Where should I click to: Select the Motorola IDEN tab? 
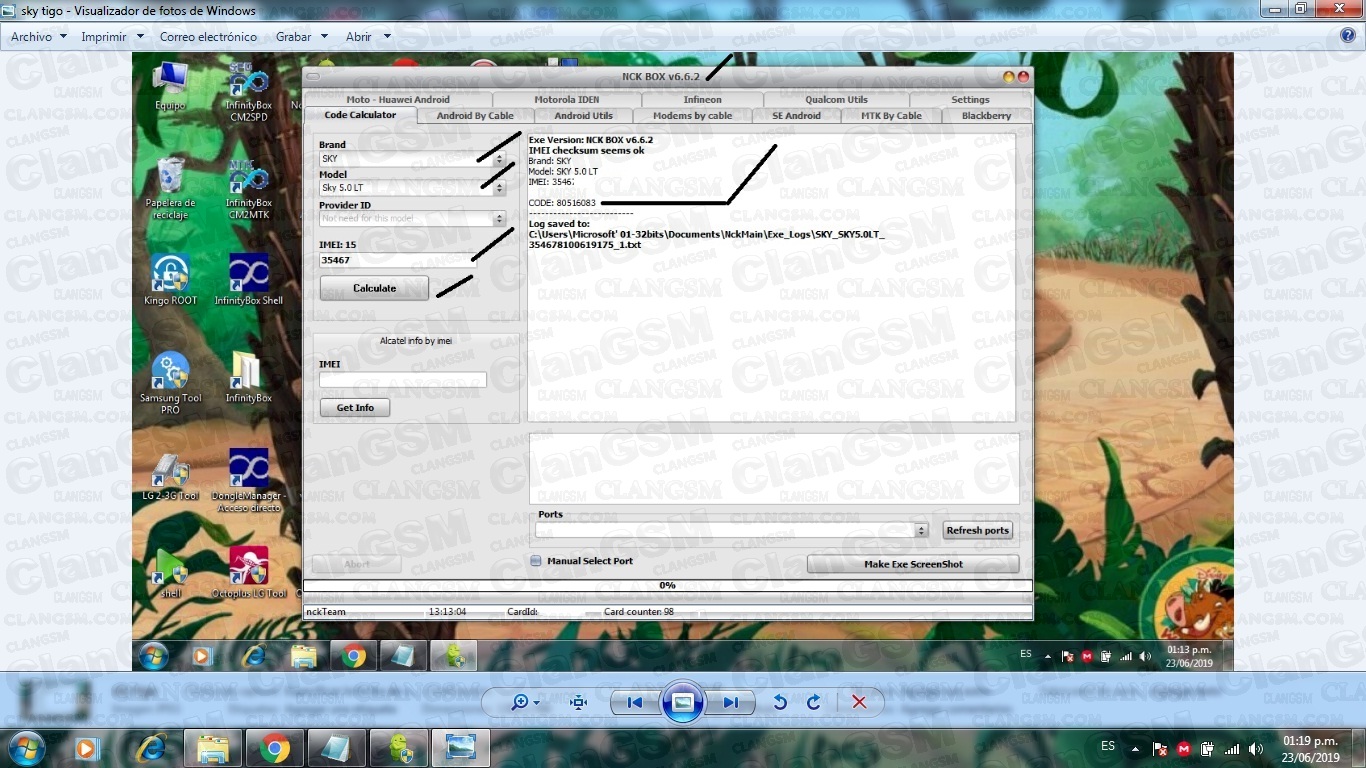click(567, 100)
